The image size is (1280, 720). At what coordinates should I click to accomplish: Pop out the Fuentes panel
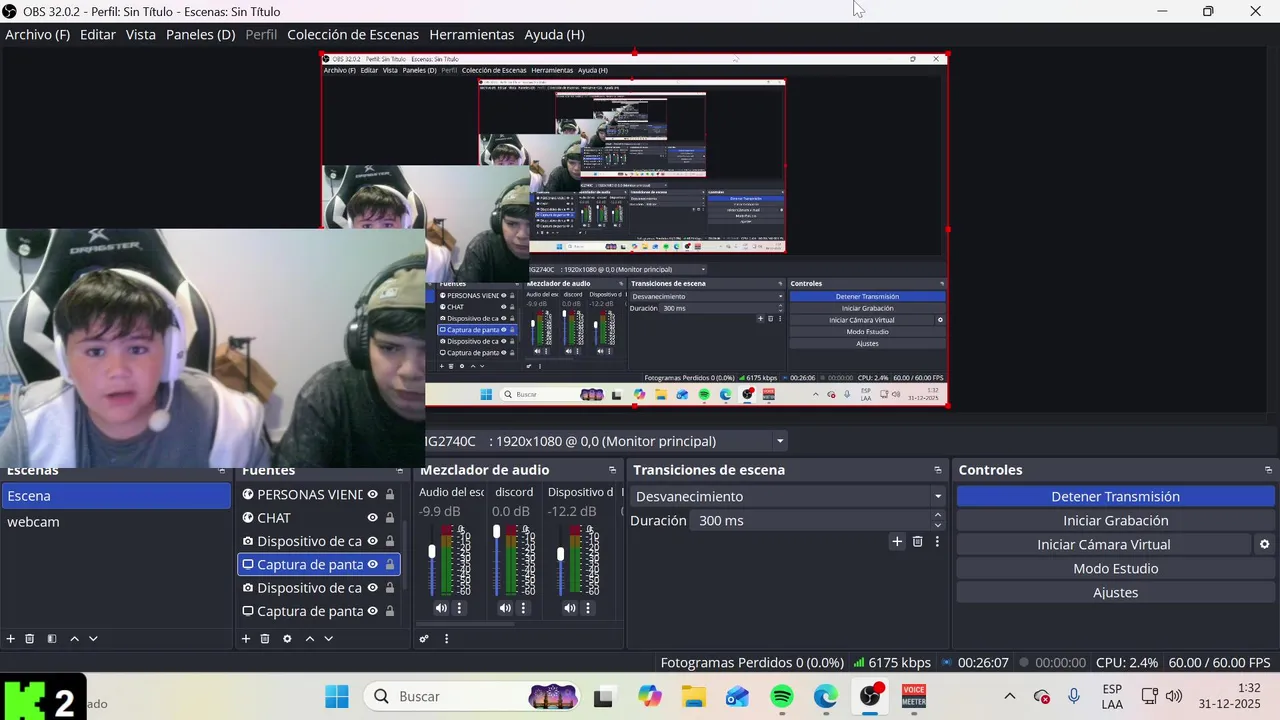click(x=399, y=470)
